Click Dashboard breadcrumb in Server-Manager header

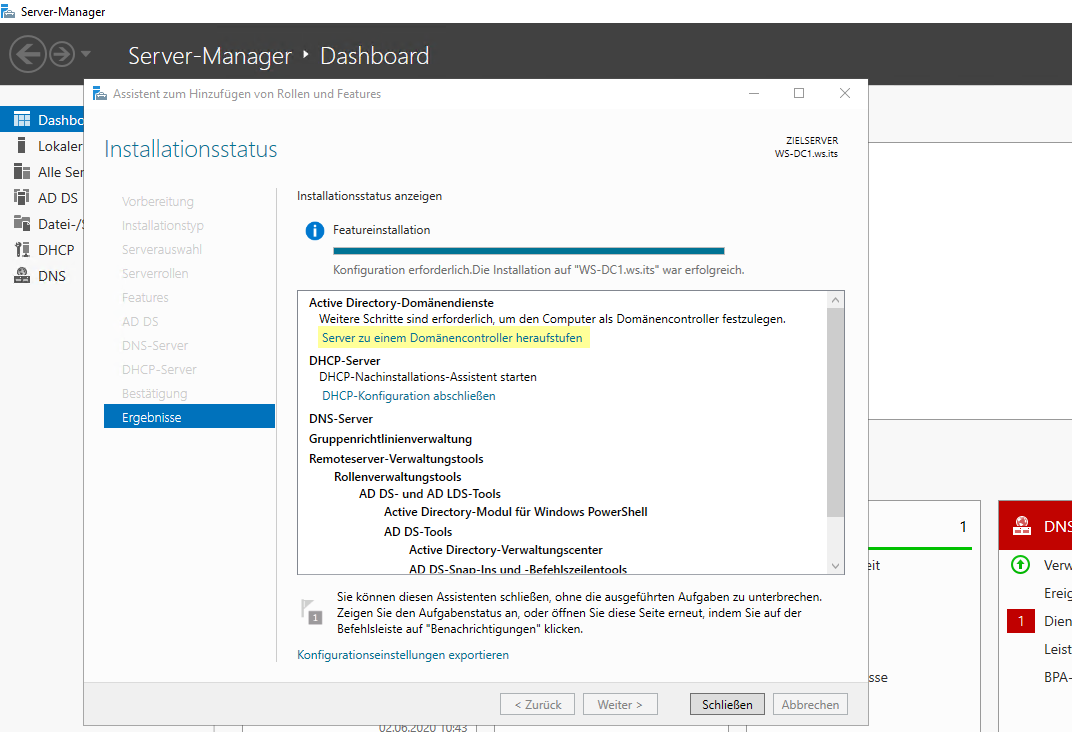tap(375, 56)
